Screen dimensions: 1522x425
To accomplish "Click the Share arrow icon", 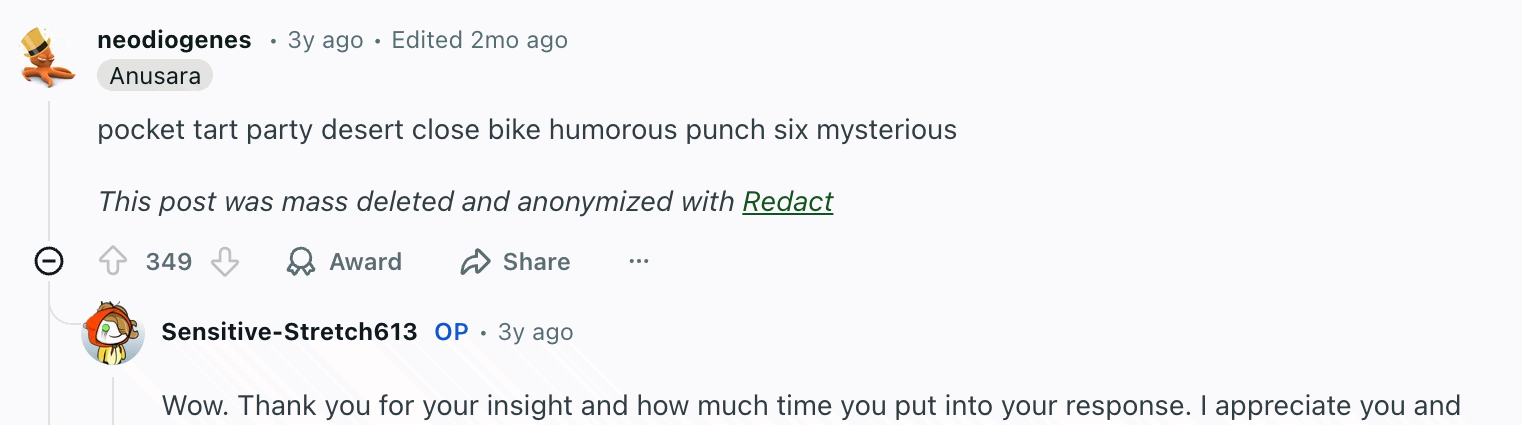I will [x=474, y=262].
